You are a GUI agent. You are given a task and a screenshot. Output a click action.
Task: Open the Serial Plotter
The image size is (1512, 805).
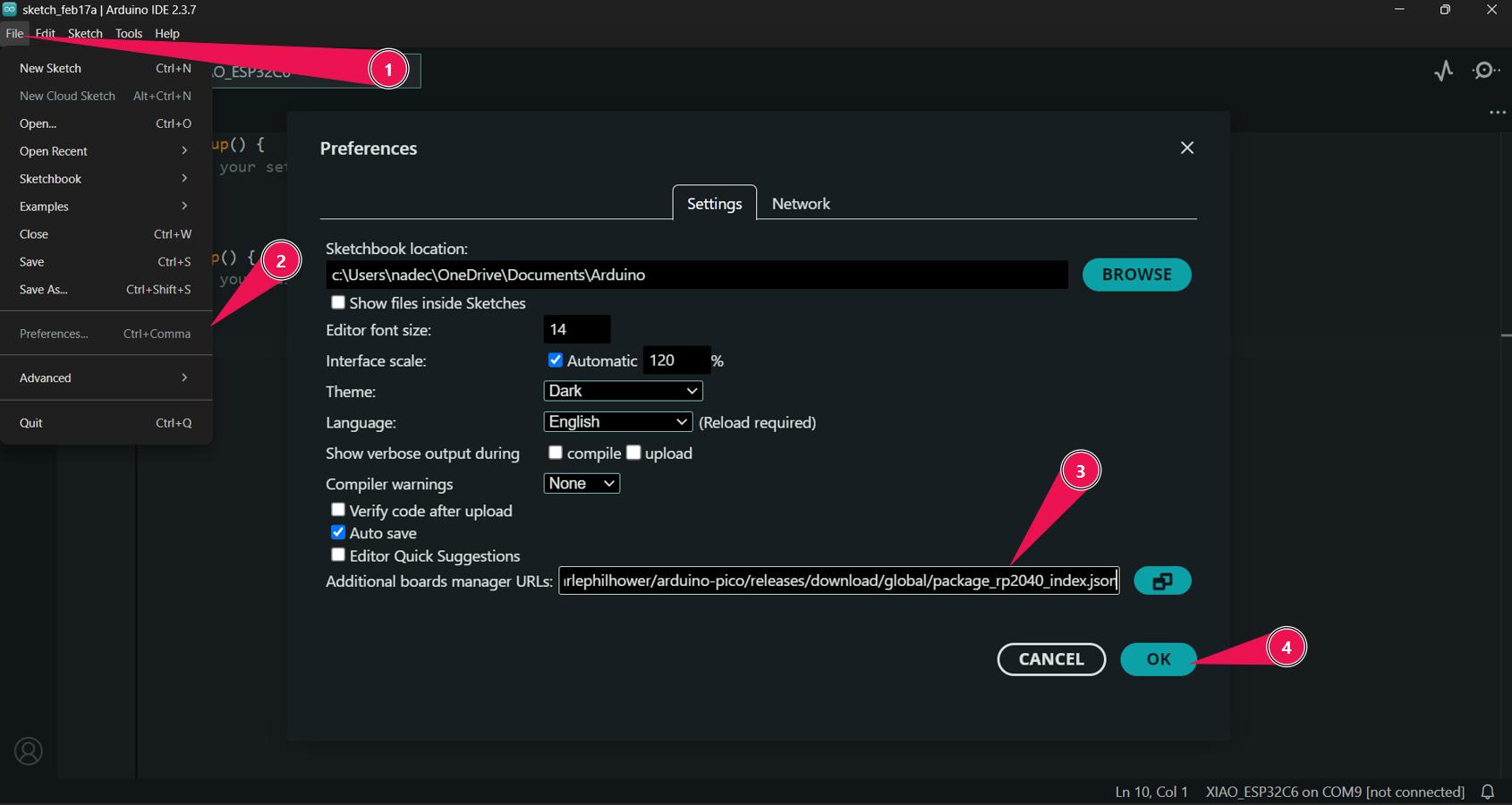[1442, 72]
